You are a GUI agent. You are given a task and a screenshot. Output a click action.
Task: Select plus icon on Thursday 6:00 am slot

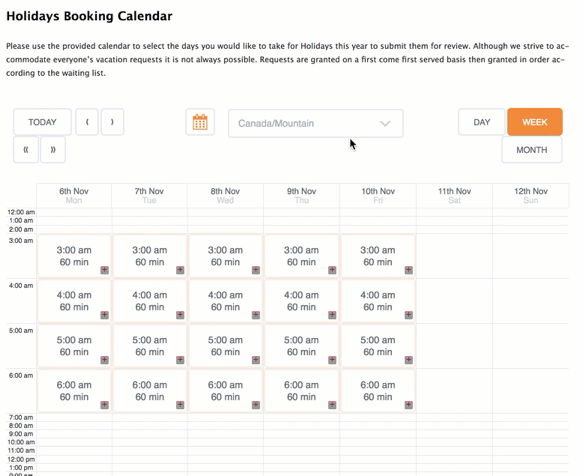pyautogui.click(x=332, y=405)
